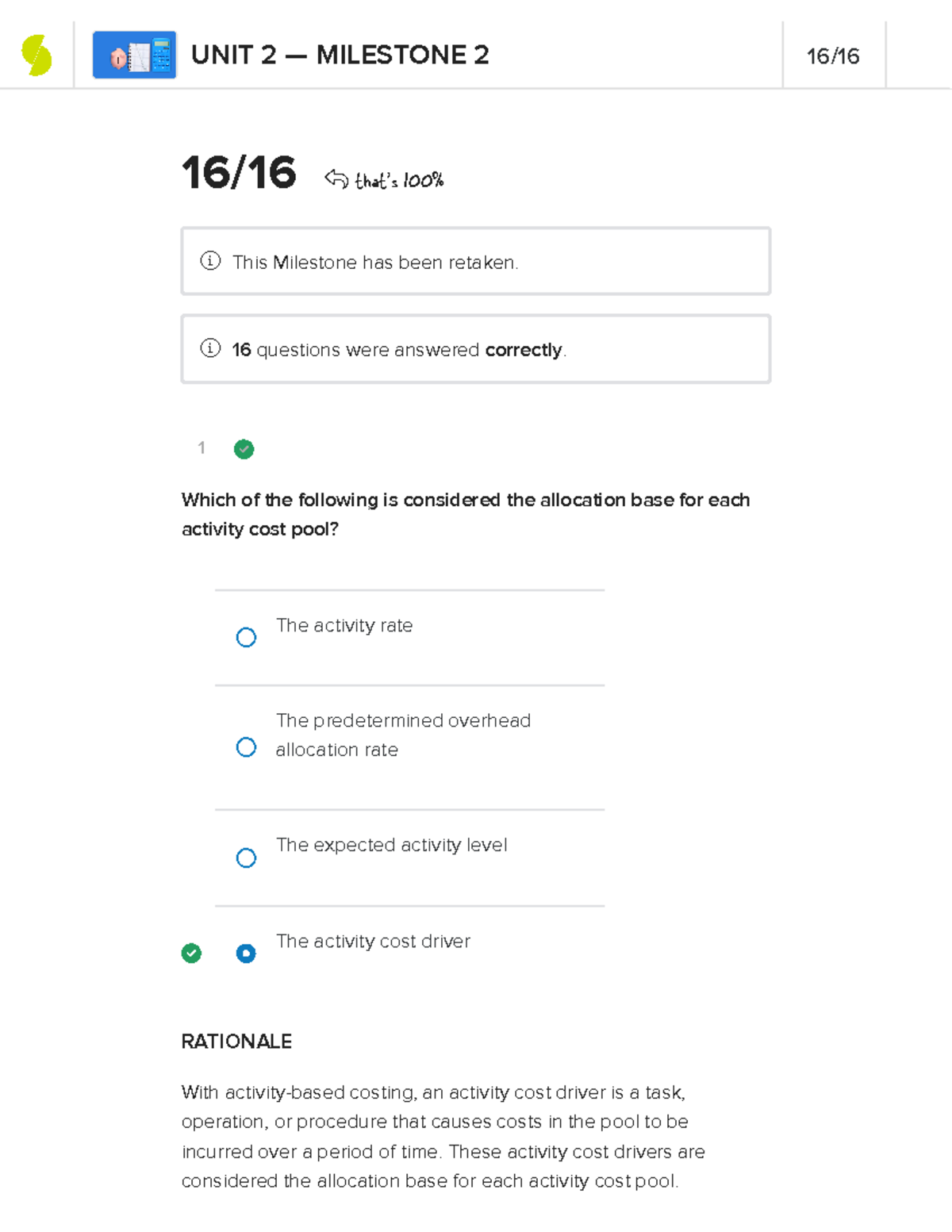Viewport: 952px width, 1232px height.
Task: Select "The activity cost driver" radio button
Action: pos(246,953)
